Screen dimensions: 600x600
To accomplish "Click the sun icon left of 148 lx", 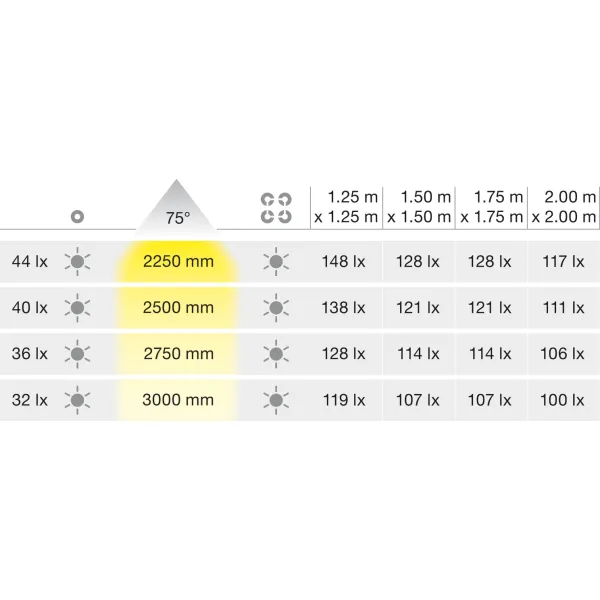I will 276,262.
